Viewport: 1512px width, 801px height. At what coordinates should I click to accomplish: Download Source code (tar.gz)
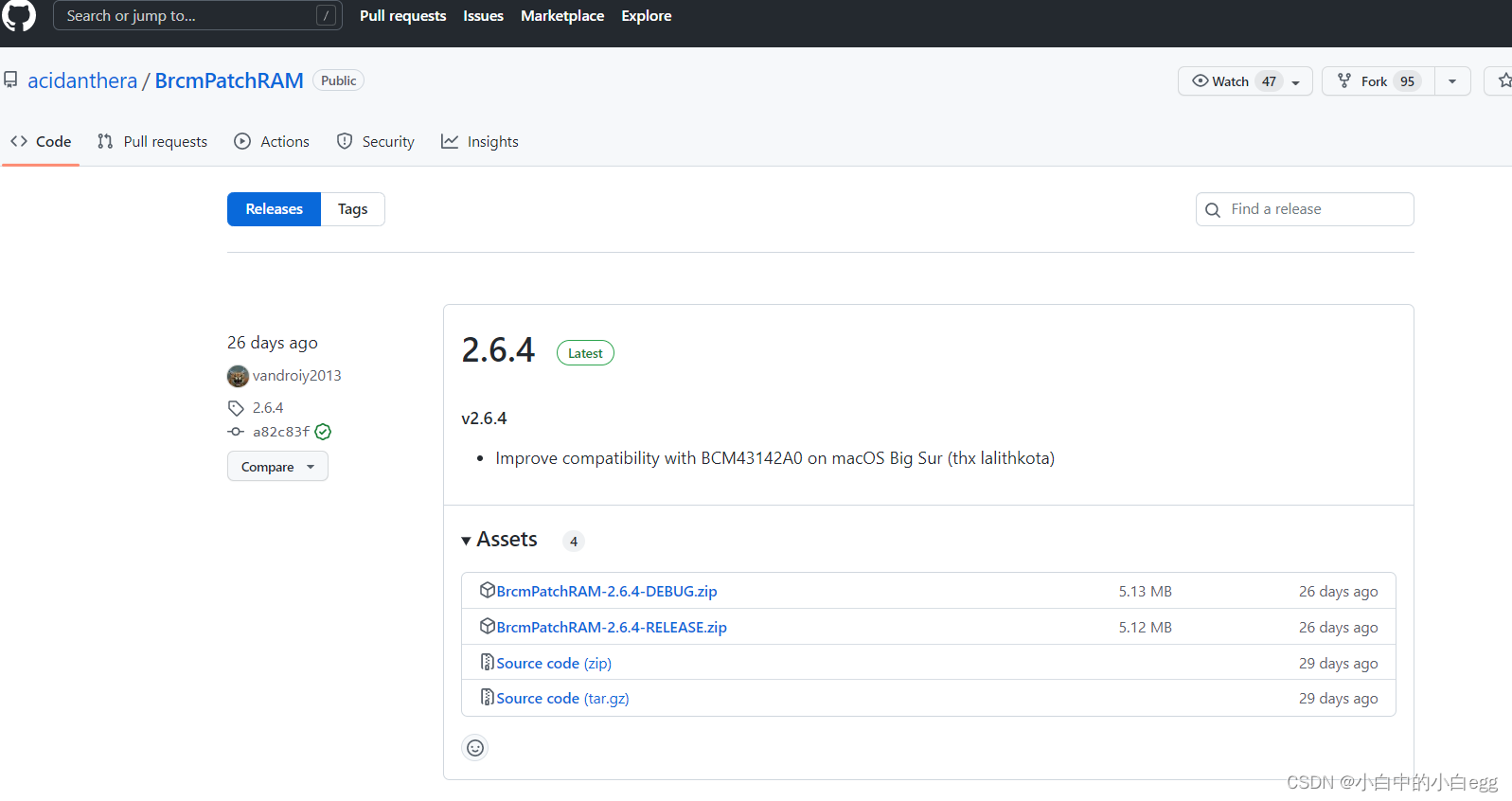pyautogui.click(x=562, y=698)
